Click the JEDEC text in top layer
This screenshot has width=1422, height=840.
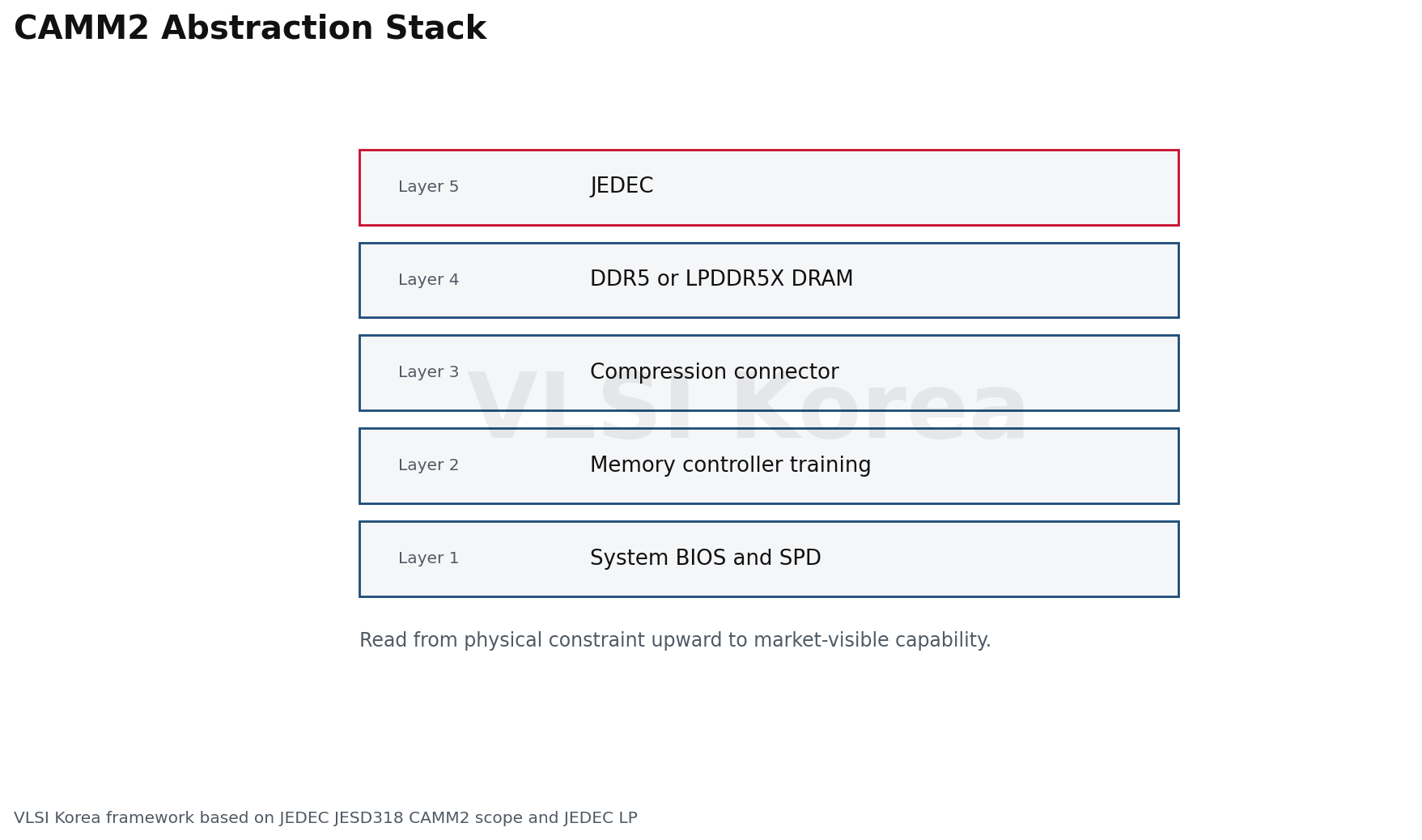click(622, 186)
